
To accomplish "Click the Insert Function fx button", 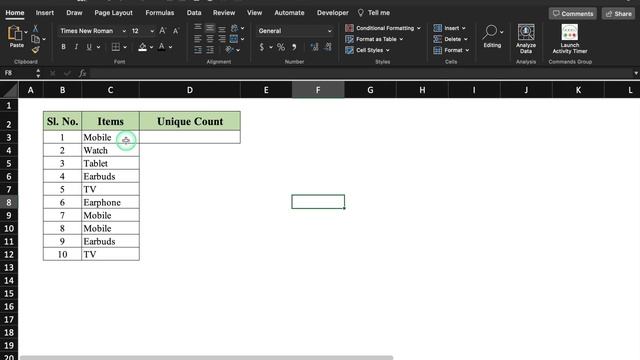I will (82, 73).
